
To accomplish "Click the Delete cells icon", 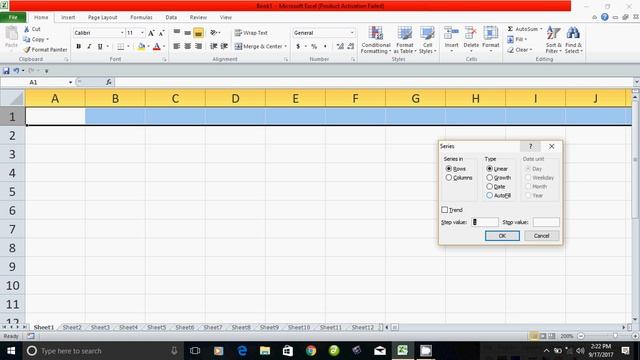I will [x=471, y=33].
